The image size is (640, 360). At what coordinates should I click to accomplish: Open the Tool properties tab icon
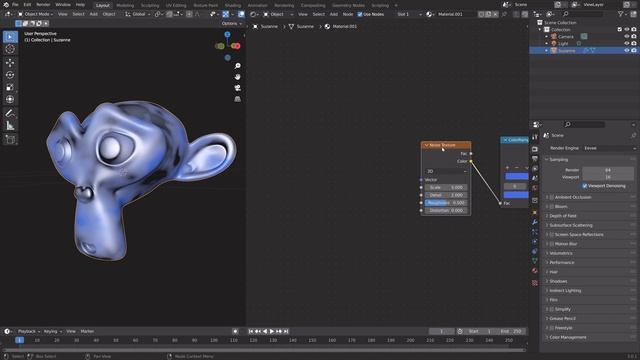pyautogui.click(x=535, y=138)
